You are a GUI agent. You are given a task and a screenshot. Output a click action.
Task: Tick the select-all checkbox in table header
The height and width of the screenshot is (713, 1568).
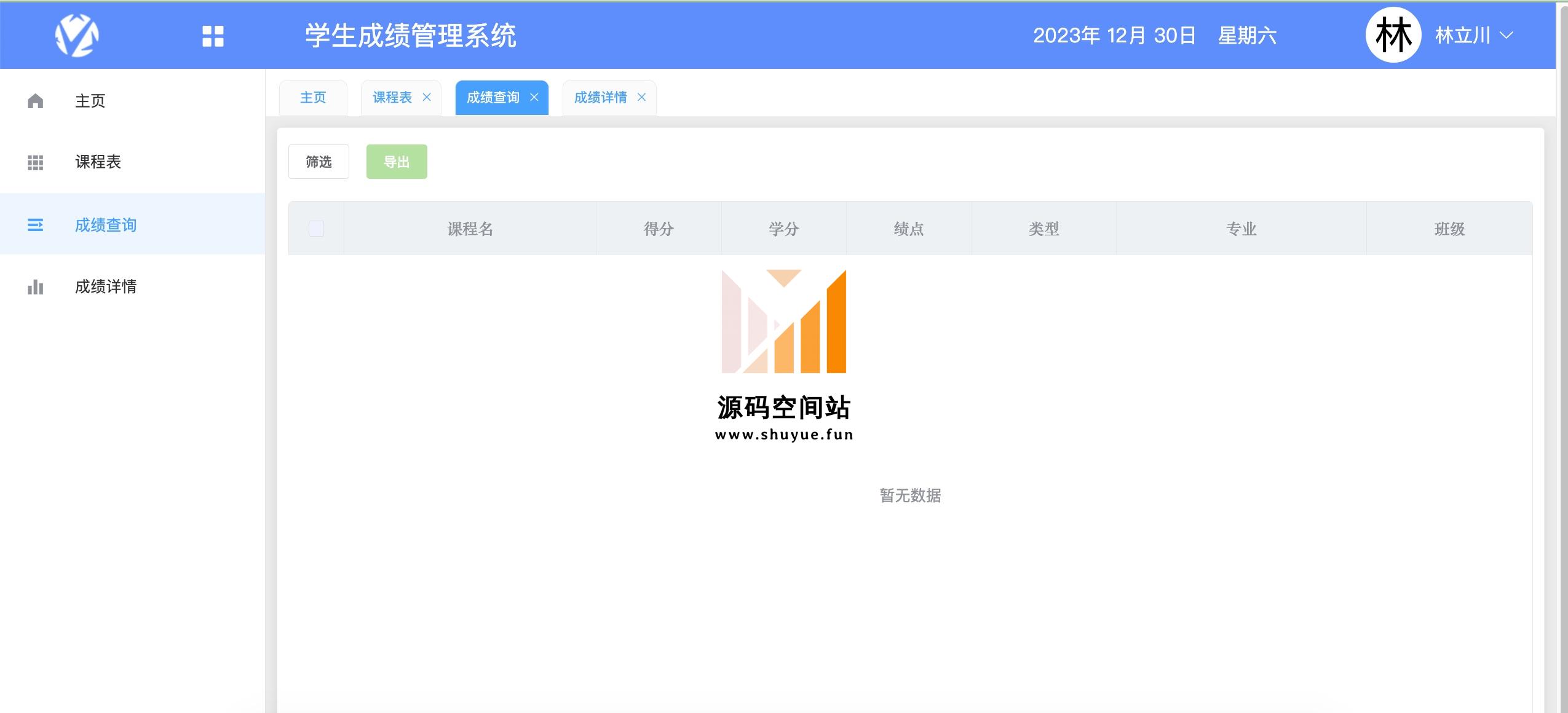[316, 229]
